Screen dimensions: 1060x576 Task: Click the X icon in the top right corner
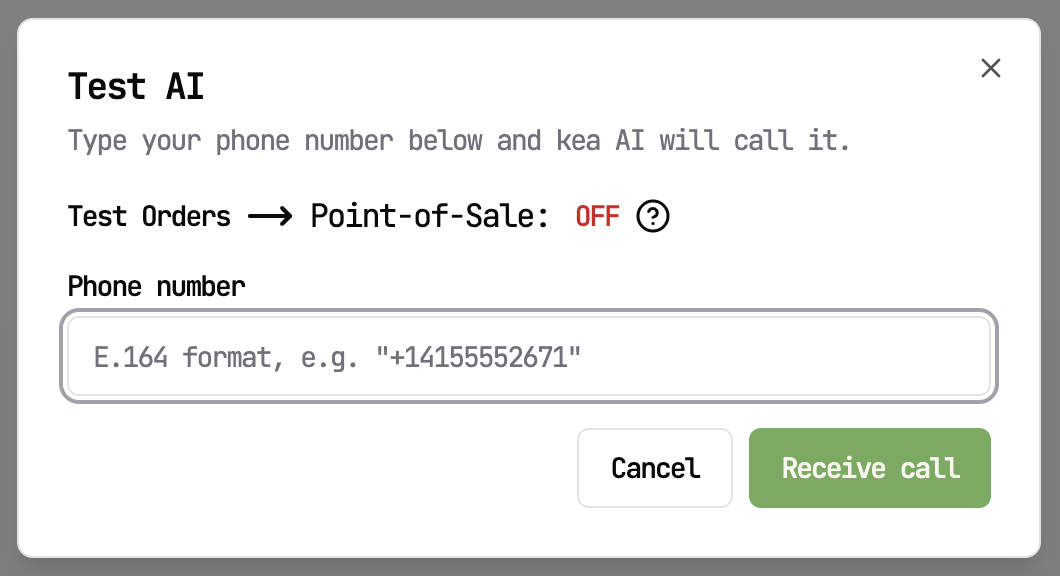[991, 68]
